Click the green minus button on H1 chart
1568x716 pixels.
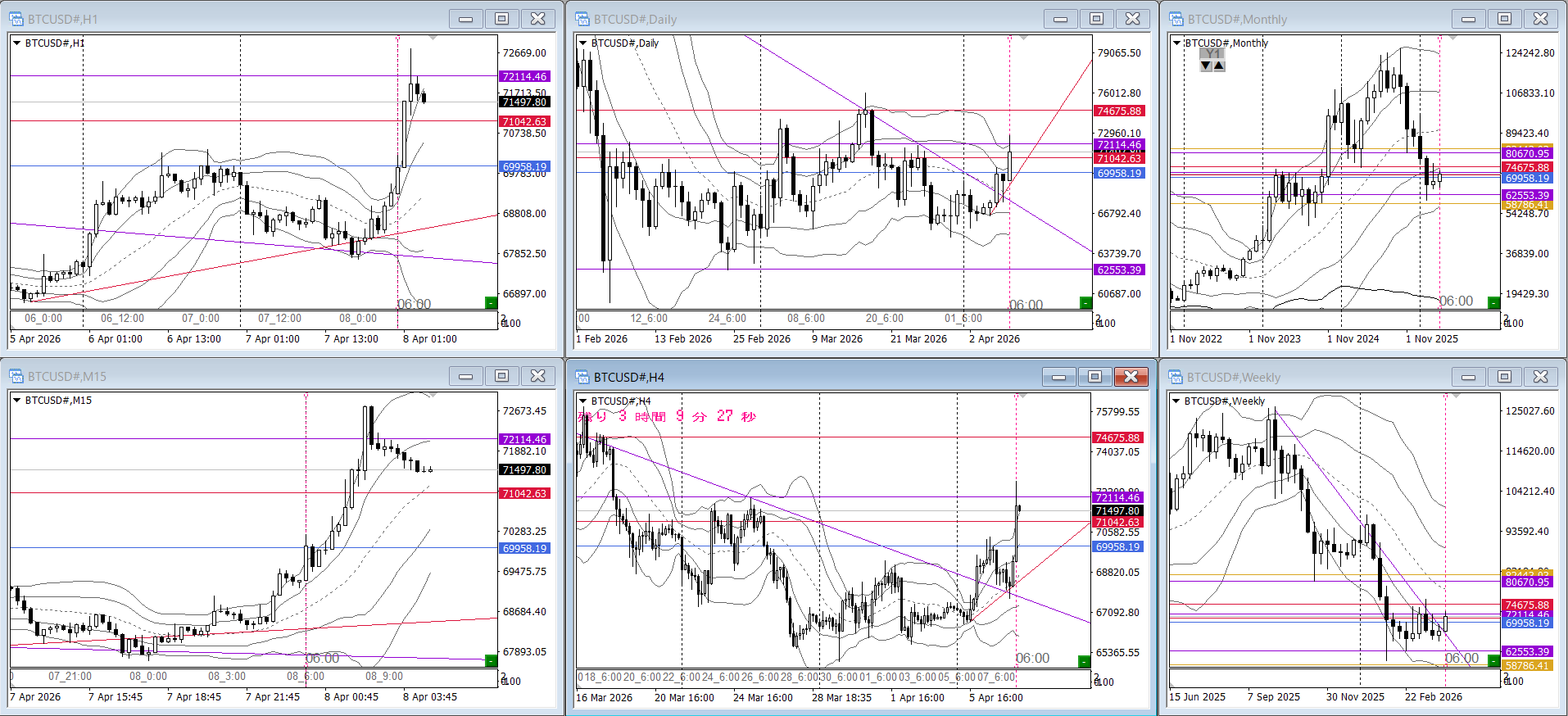[491, 303]
